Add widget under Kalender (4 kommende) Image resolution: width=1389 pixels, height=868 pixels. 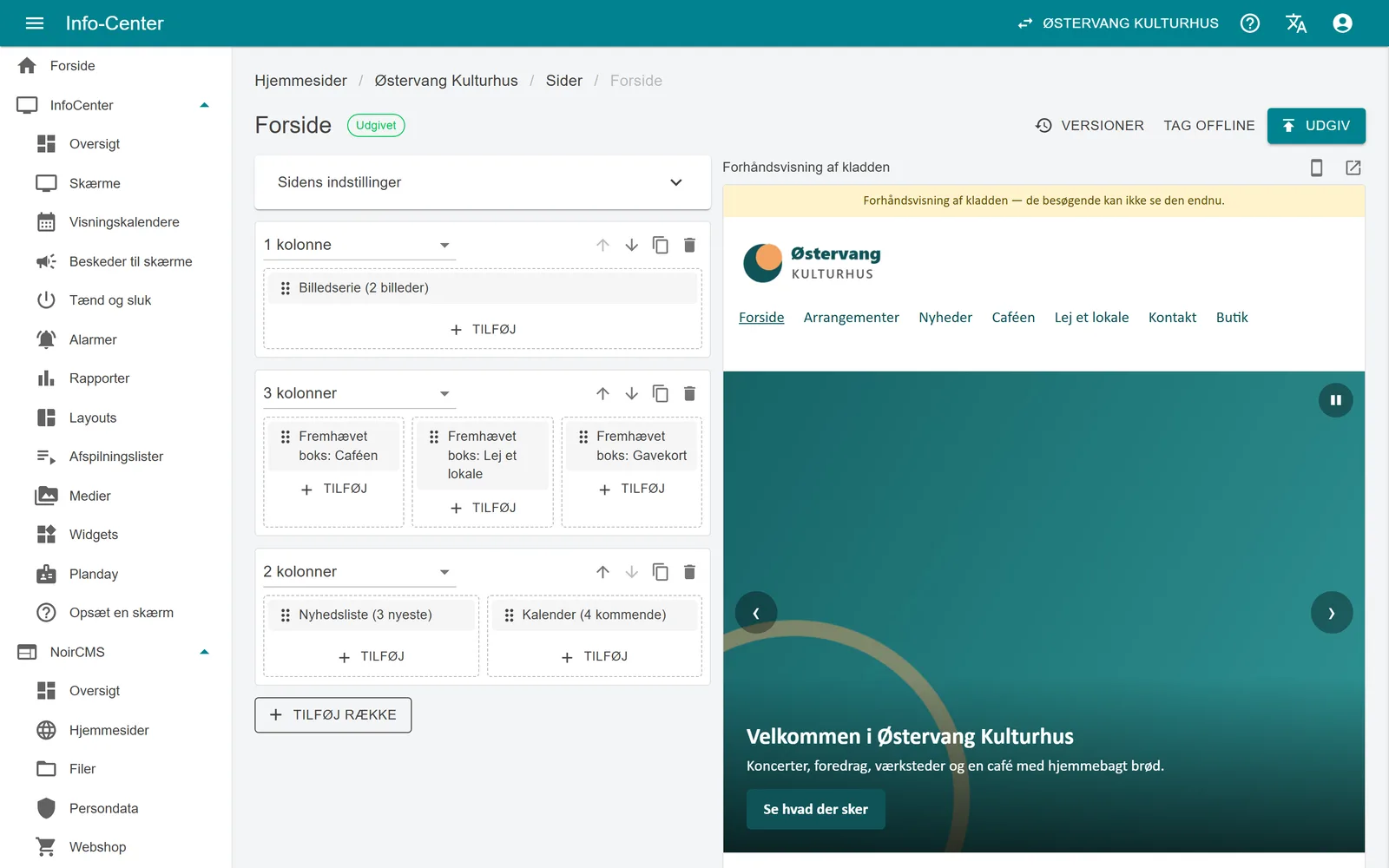click(x=595, y=657)
